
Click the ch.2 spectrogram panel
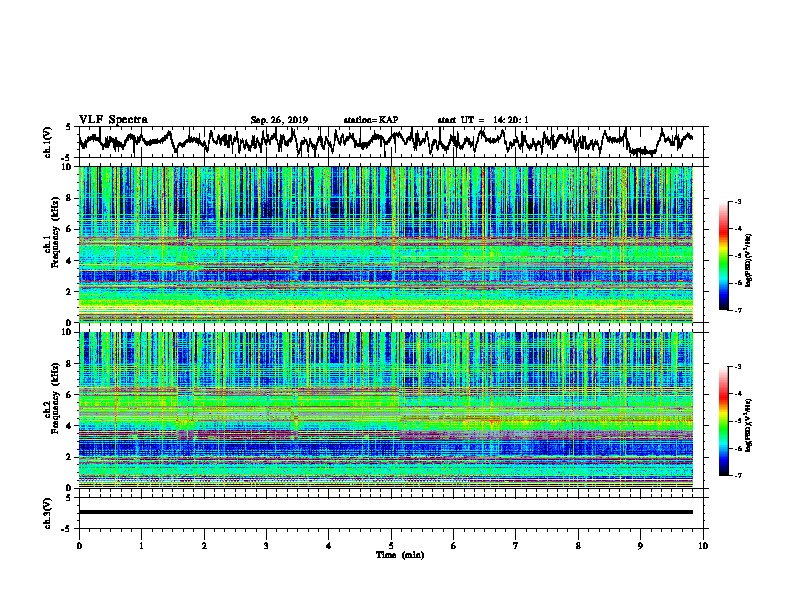[386, 410]
